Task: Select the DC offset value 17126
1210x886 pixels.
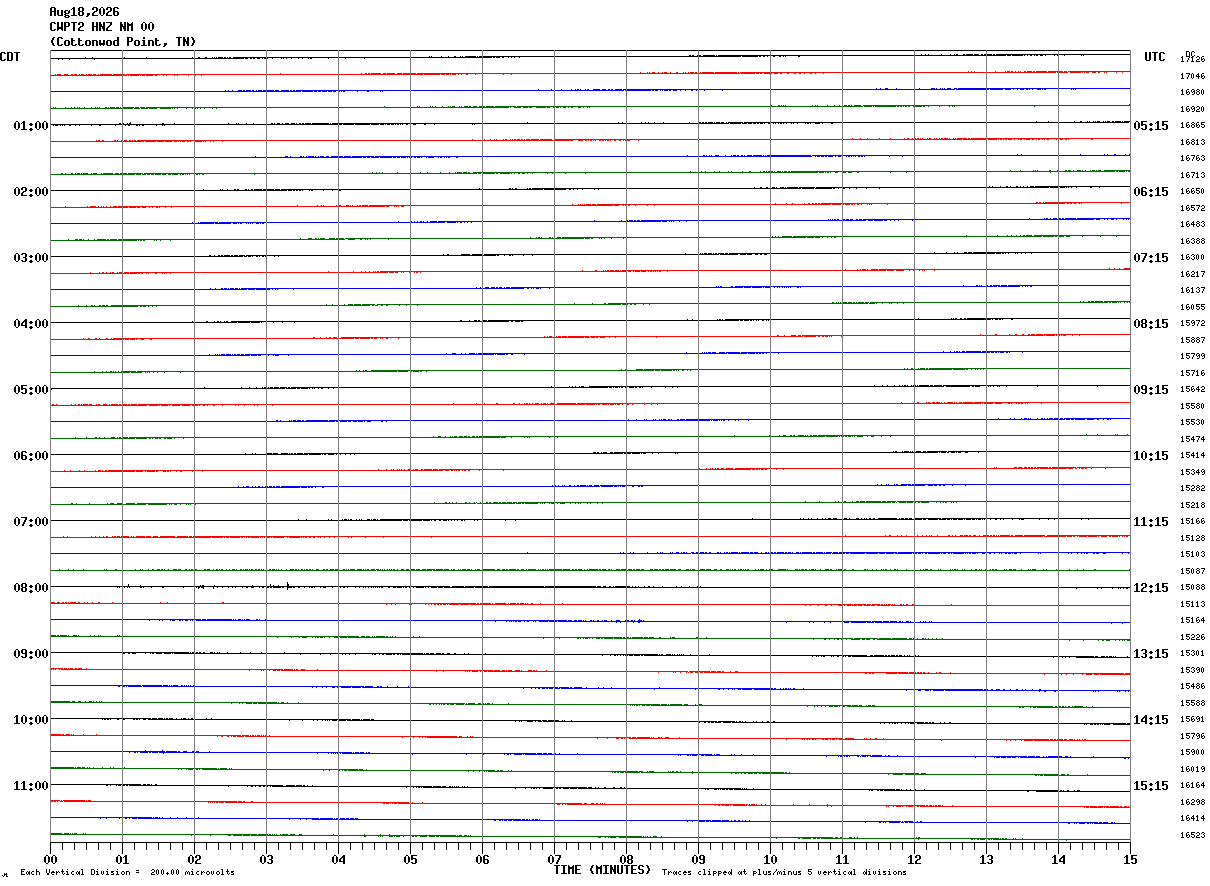Action: pyautogui.click(x=1192, y=60)
